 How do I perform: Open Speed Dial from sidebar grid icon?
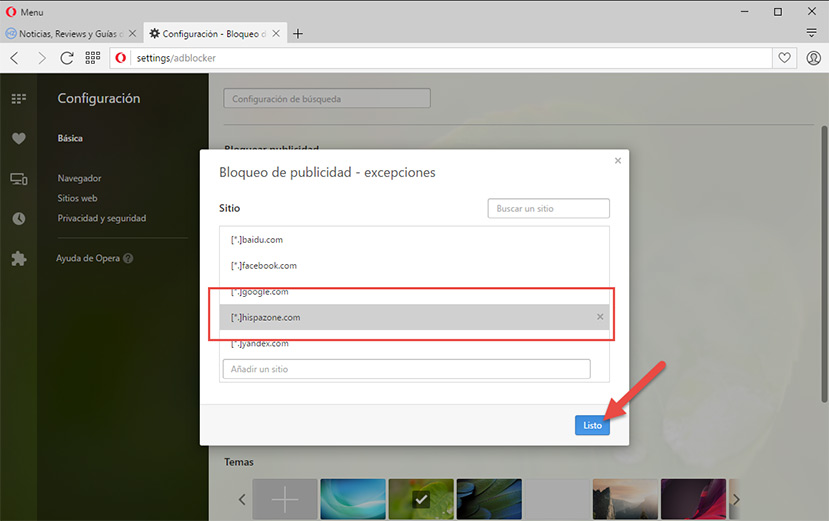click(19, 98)
